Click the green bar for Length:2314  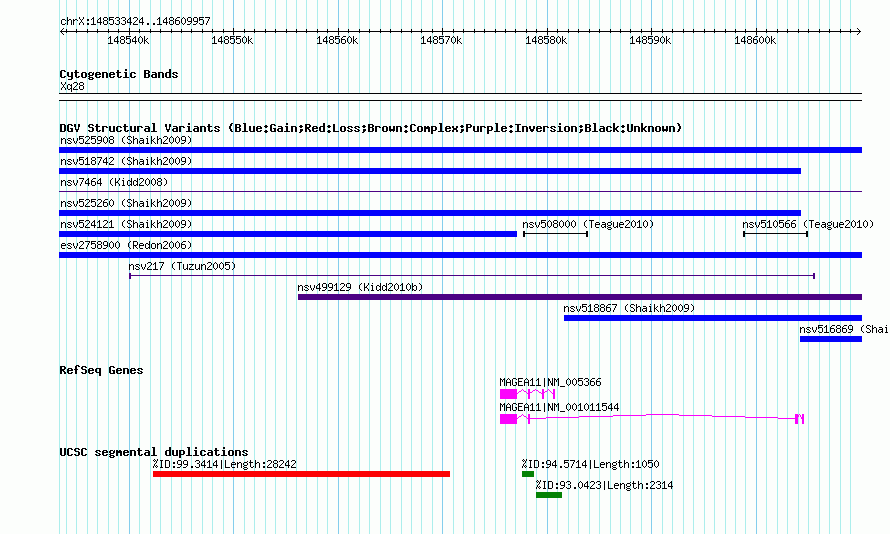point(549,495)
